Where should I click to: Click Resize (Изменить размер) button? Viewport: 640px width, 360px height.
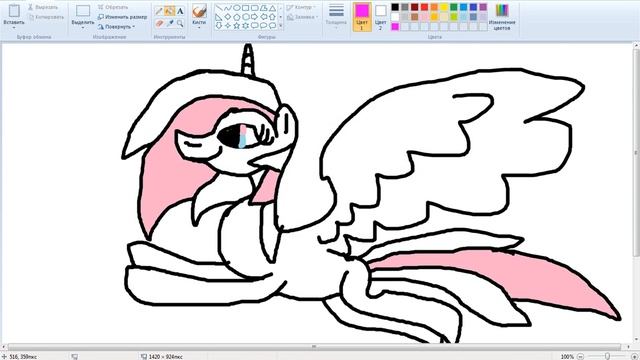click(x=122, y=17)
